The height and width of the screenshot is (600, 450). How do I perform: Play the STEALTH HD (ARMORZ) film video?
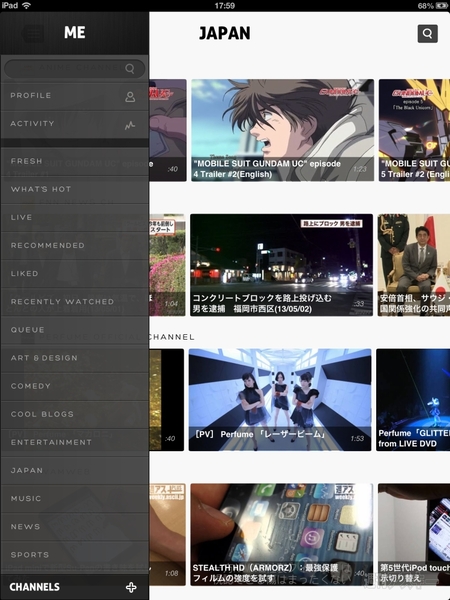pos(282,535)
